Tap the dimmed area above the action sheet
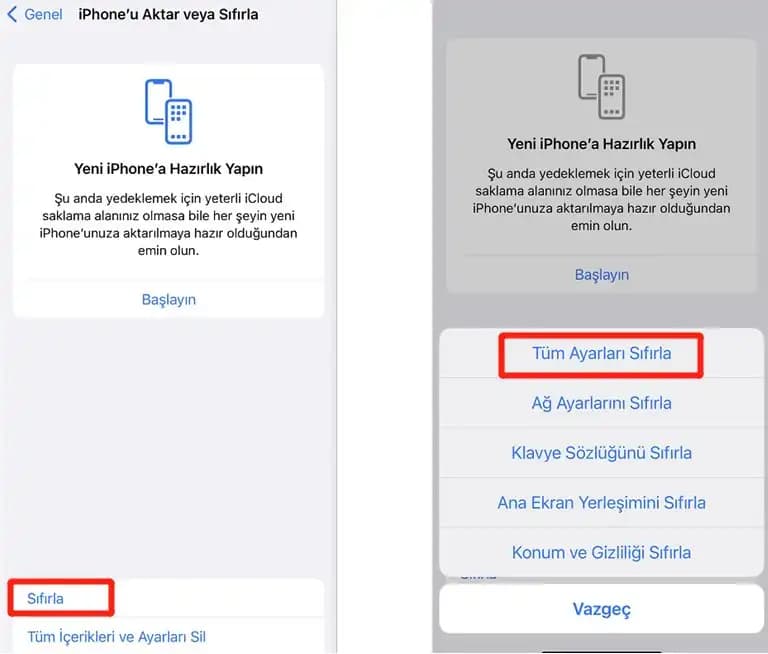The image size is (768, 654). point(601,311)
